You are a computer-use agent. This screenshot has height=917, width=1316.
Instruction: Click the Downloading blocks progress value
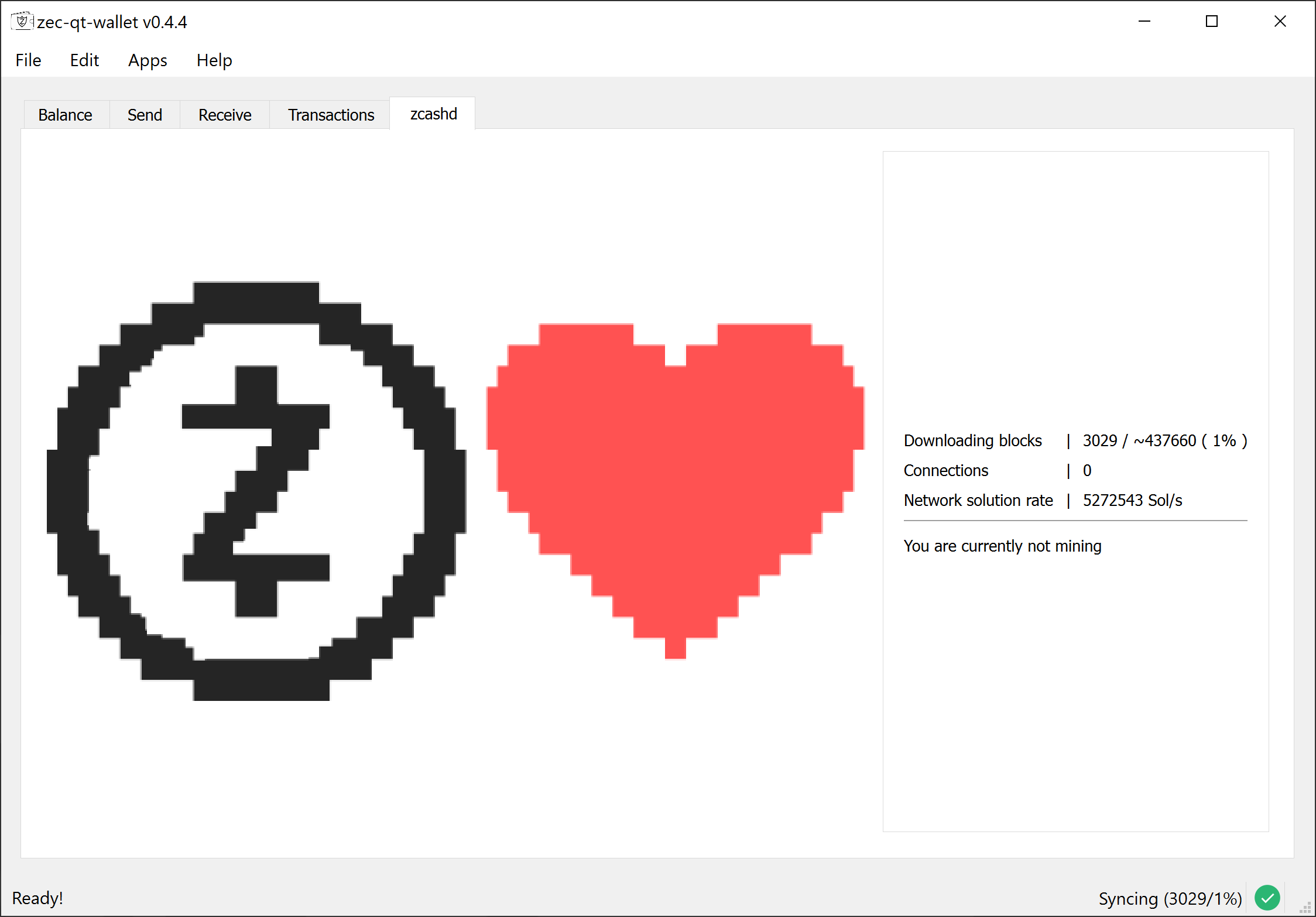pyautogui.click(x=1164, y=440)
